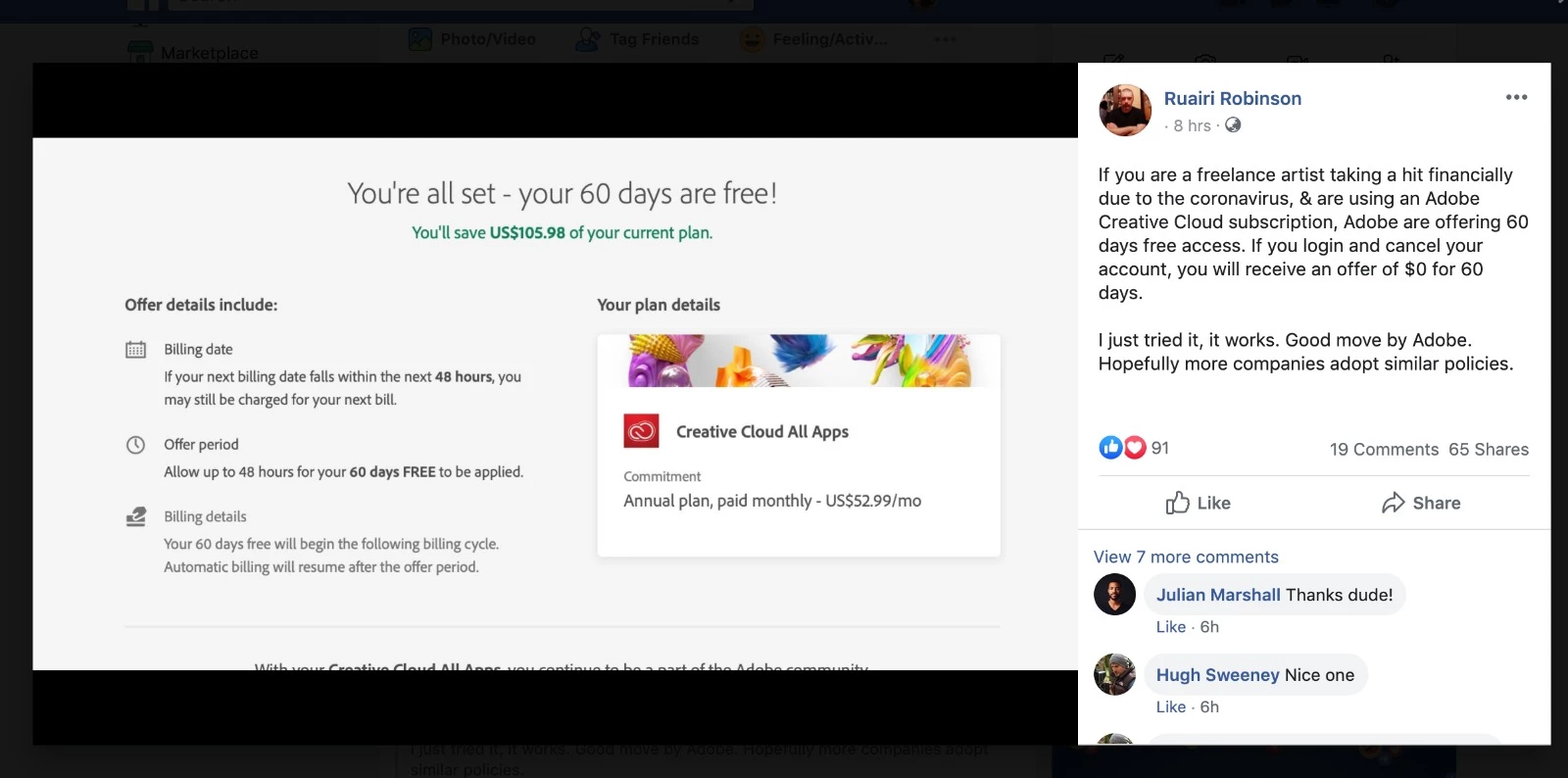This screenshot has height=778, width=1568.
Task: Open the post options three-dots menu
Action: tap(1516, 97)
